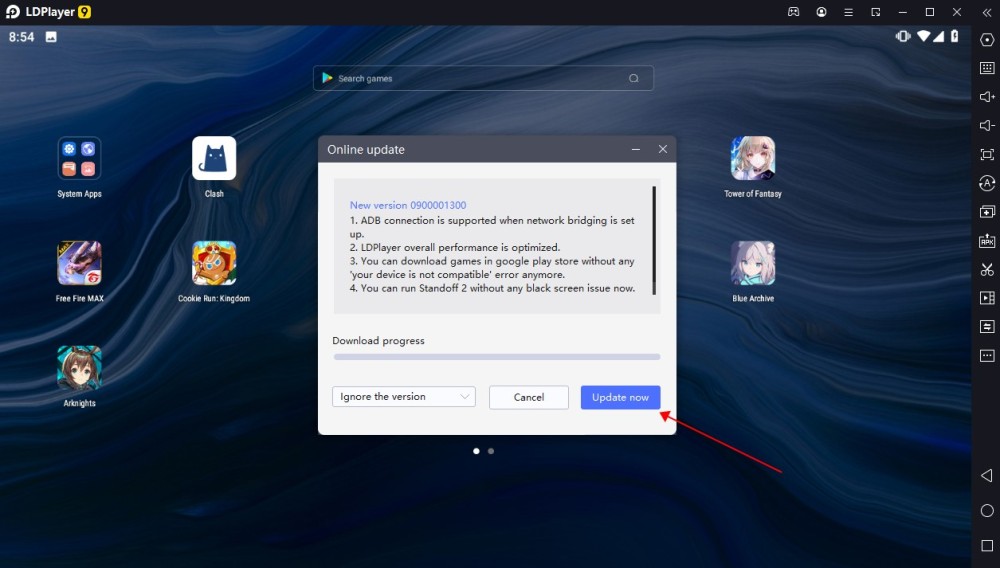Open the operation recorder (A) icon
This screenshot has width=1000, height=568.
987,184
